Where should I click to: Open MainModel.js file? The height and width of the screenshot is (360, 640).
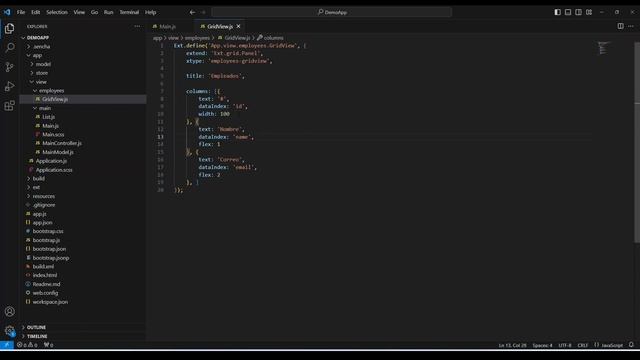coord(58,152)
